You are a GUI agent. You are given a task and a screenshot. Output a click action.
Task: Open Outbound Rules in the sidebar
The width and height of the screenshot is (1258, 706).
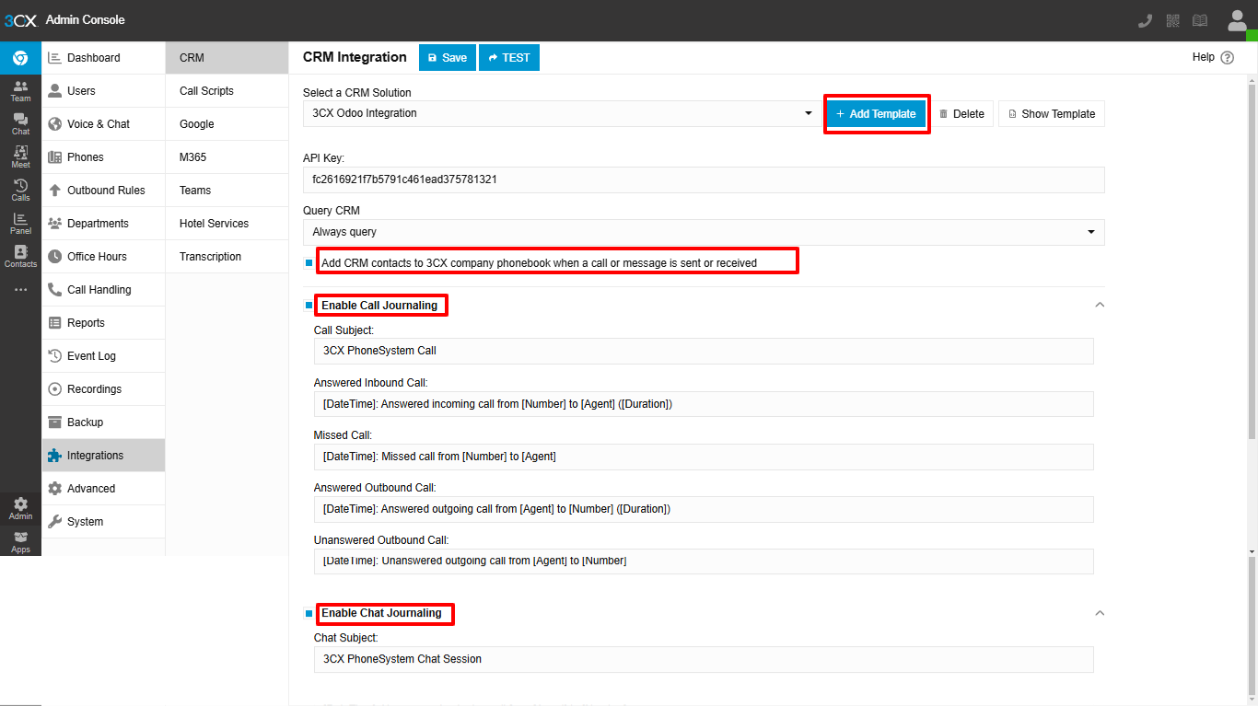click(x=105, y=190)
